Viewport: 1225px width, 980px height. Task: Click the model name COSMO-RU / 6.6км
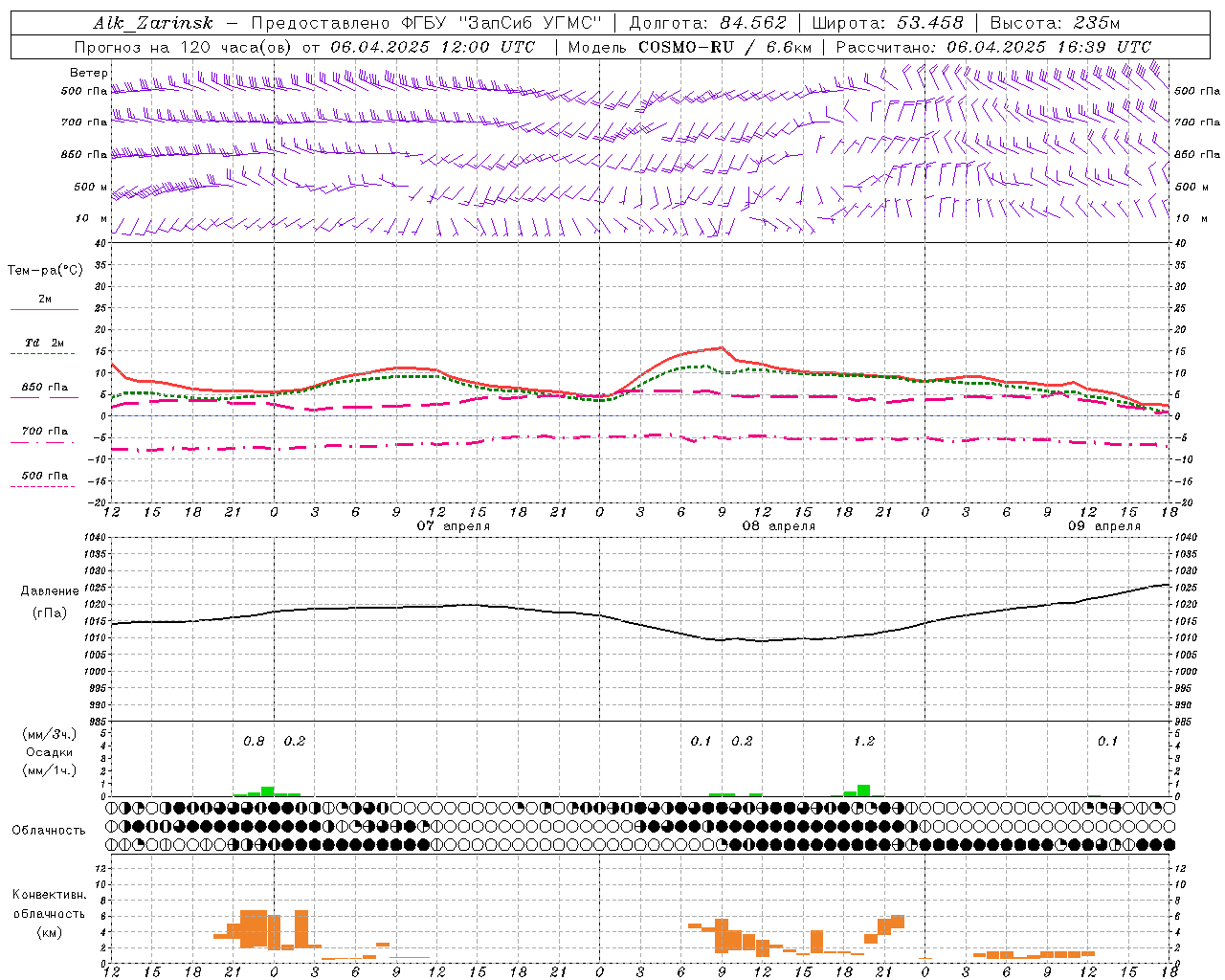pyautogui.click(x=725, y=47)
